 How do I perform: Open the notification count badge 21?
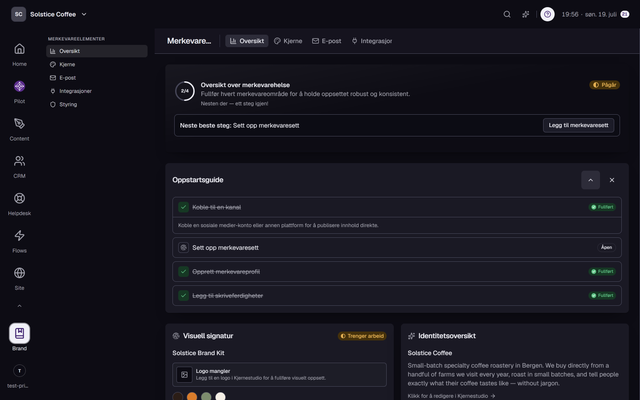click(624, 14)
